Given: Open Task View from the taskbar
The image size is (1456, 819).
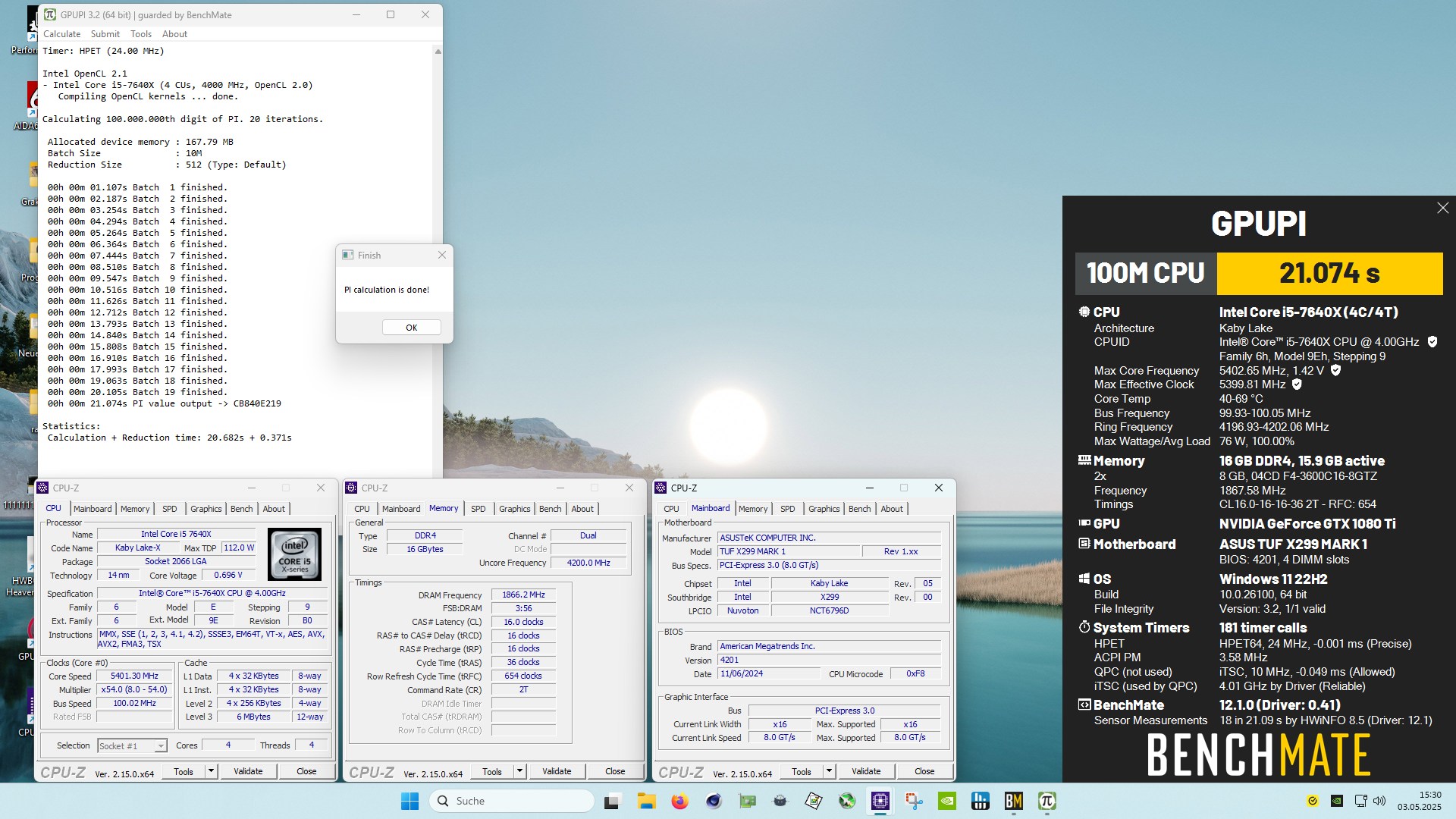Looking at the screenshot, I should [x=612, y=801].
